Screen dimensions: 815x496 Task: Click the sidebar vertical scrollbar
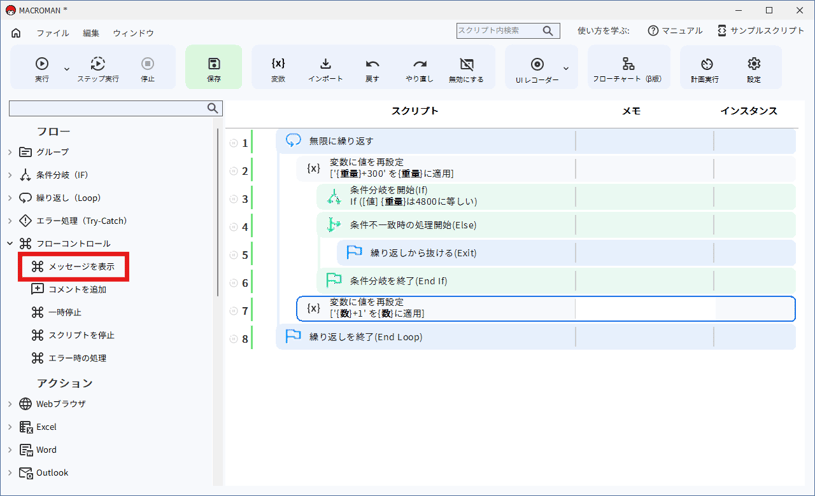tap(218, 212)
